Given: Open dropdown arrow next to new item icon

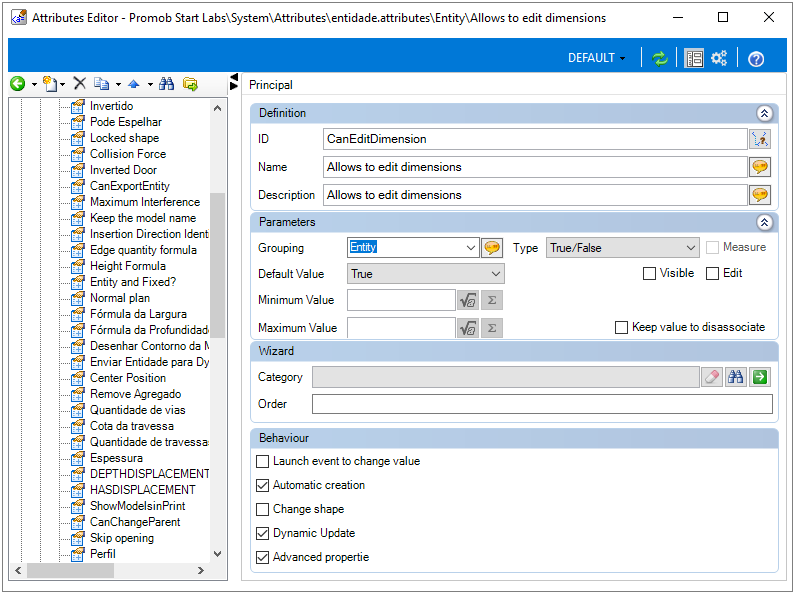Looking at the screenshot, I should pos(62,84).
